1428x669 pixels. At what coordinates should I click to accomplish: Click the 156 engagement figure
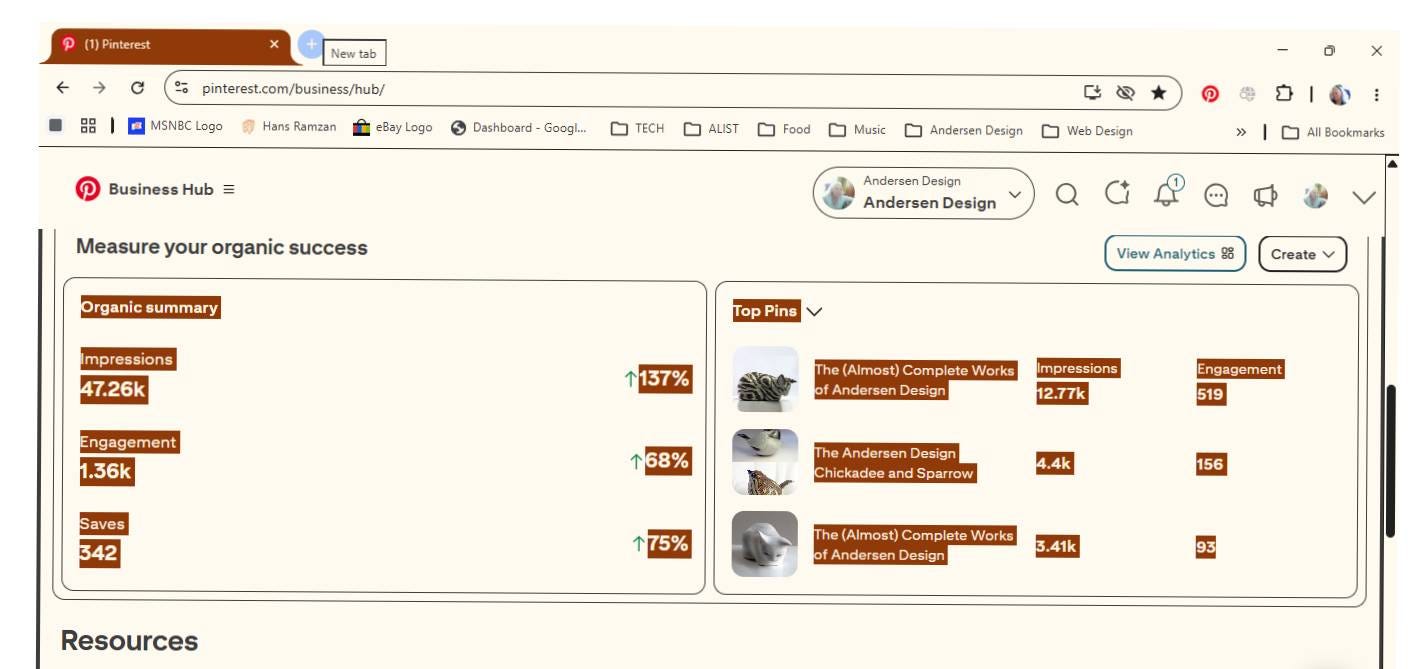(1210, 464)
